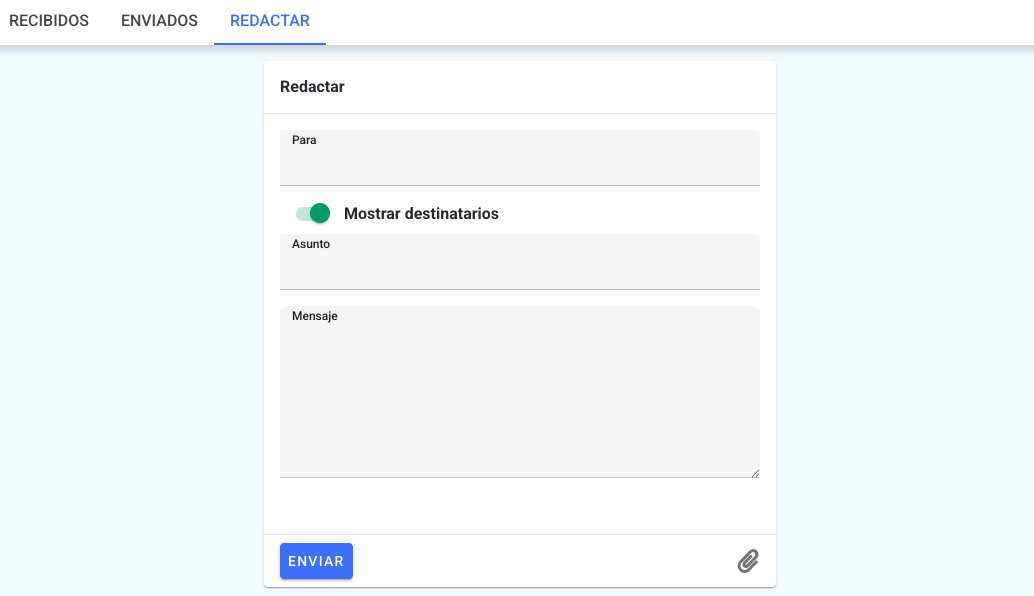Click the Mensaje field label
Viewport: 1034px width, 596px height.
tap(315, 316)
